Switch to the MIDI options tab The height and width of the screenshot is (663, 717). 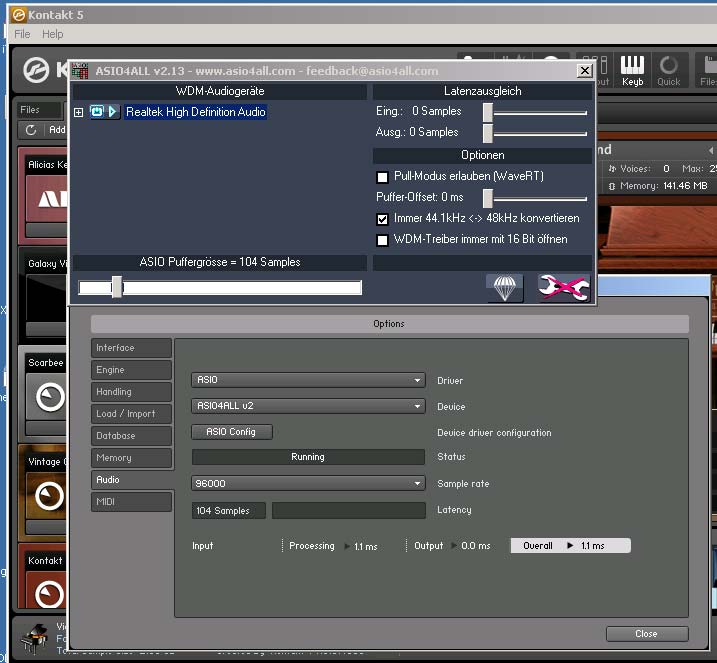131,502
